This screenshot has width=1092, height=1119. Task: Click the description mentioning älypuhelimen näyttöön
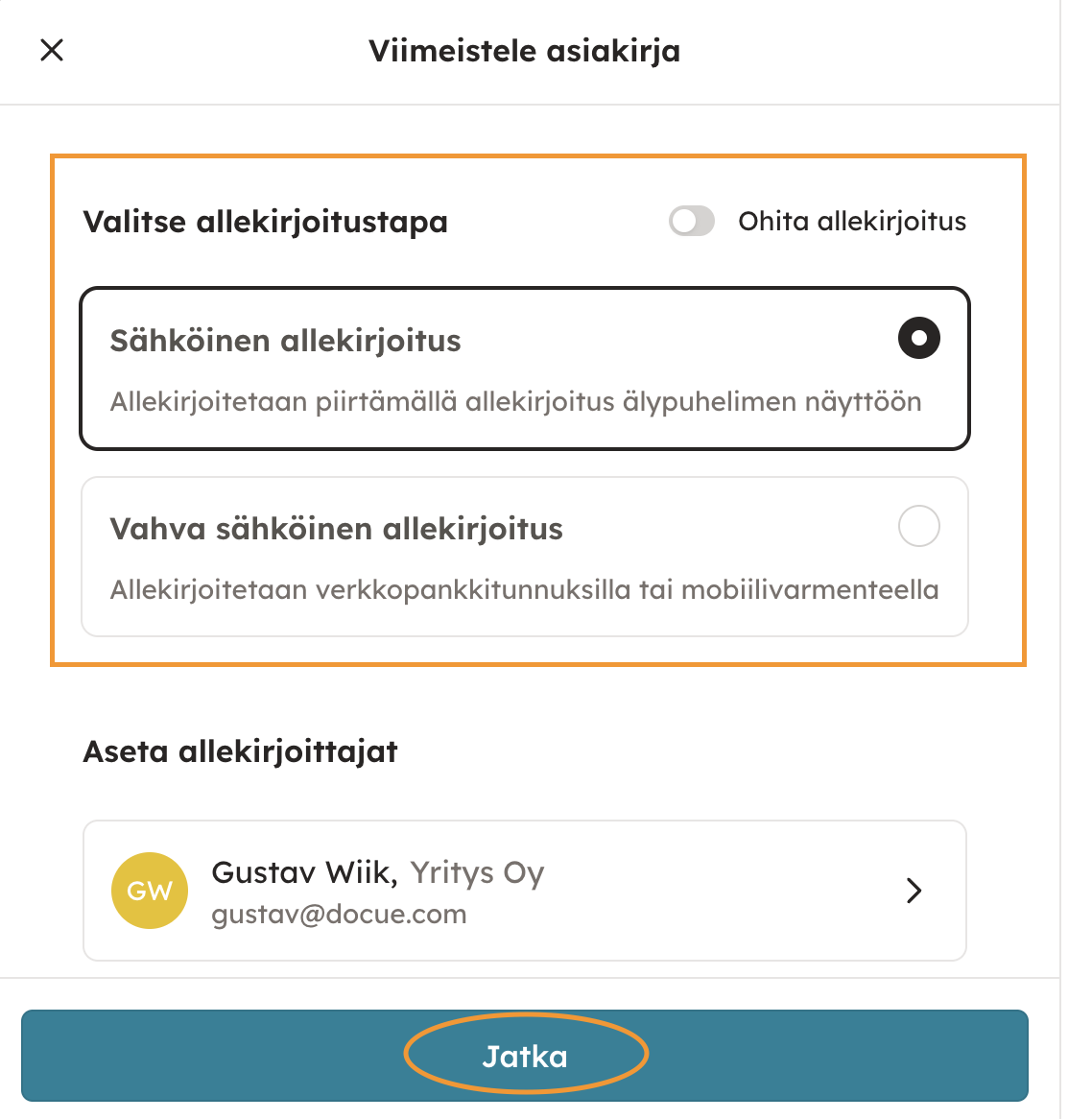[515, 401]
